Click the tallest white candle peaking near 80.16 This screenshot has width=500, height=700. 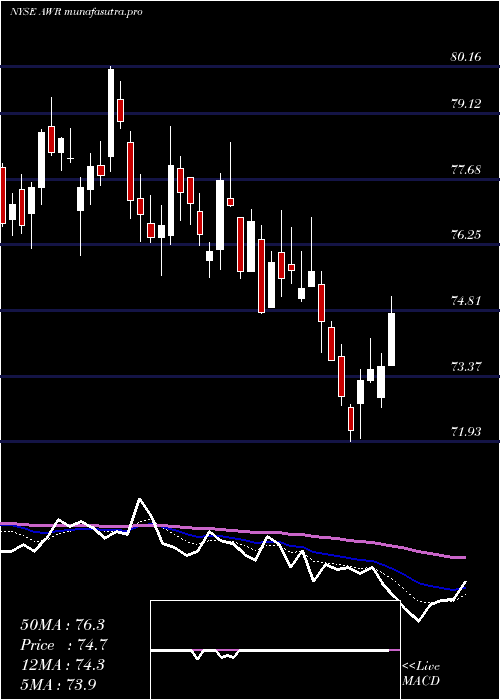(111, 113)
